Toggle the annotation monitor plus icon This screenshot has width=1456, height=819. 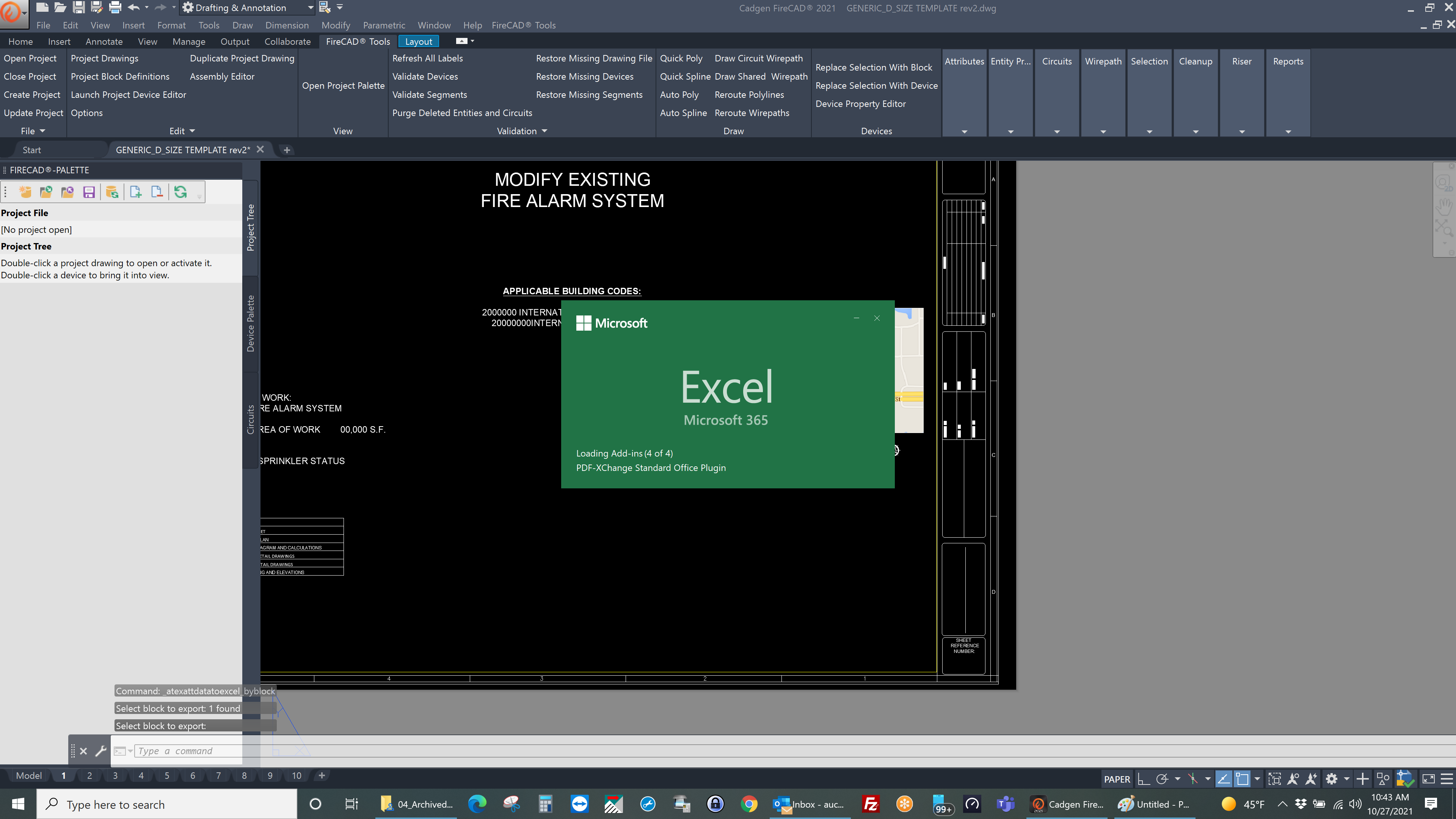(1362, 779)
